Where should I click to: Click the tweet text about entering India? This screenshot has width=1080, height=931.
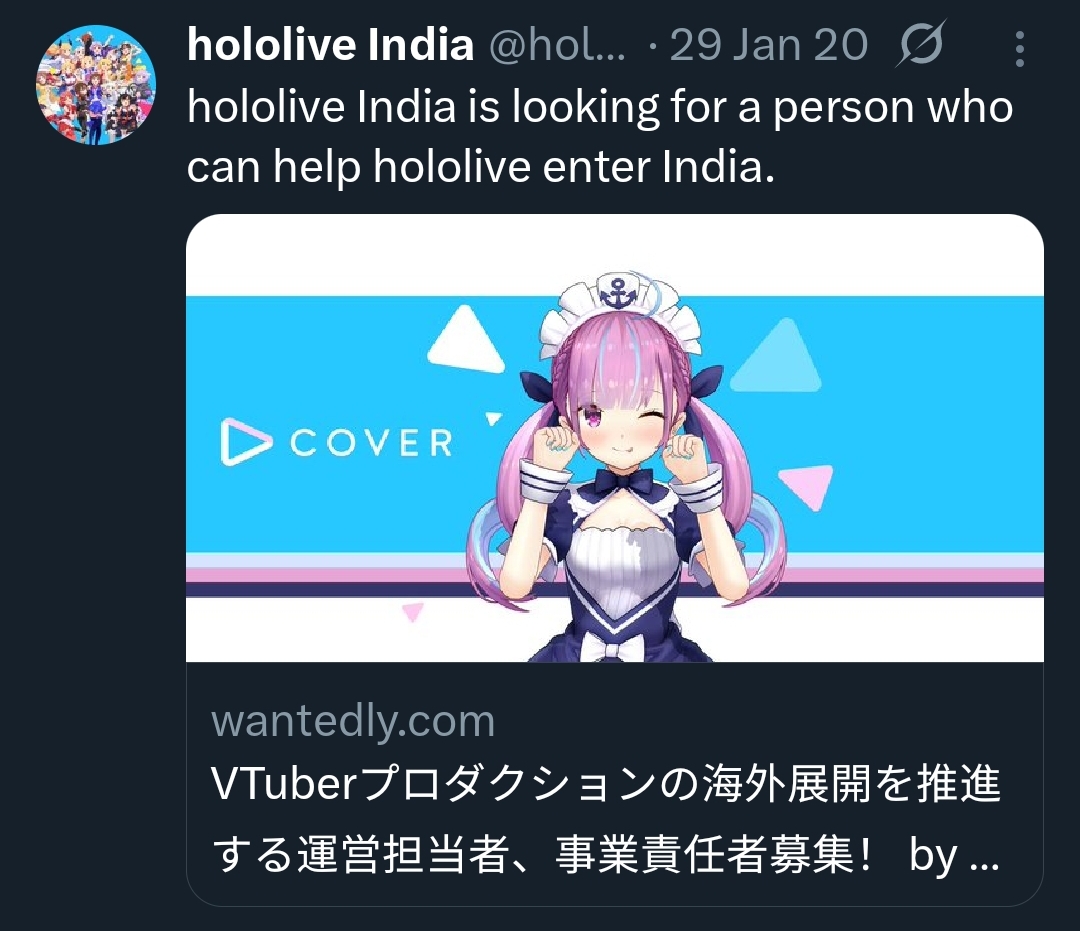pyautogui.click(x=600, y=137)
